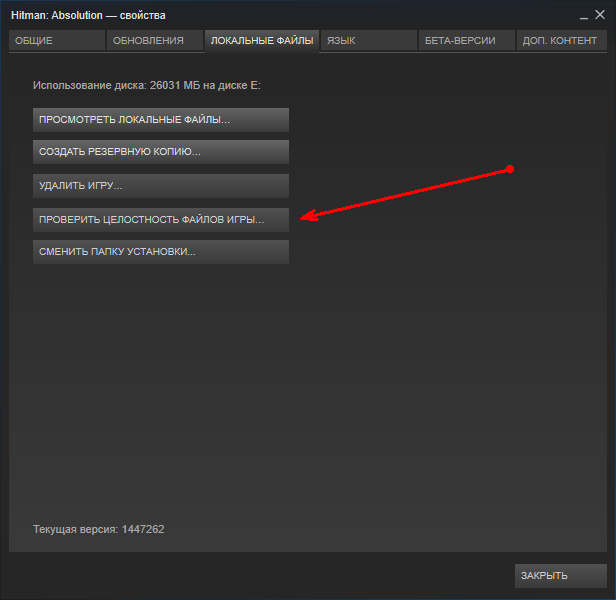Click УДАЛИТЬ ИГРУ button
The image size is (616, 600).
point(161,186)
